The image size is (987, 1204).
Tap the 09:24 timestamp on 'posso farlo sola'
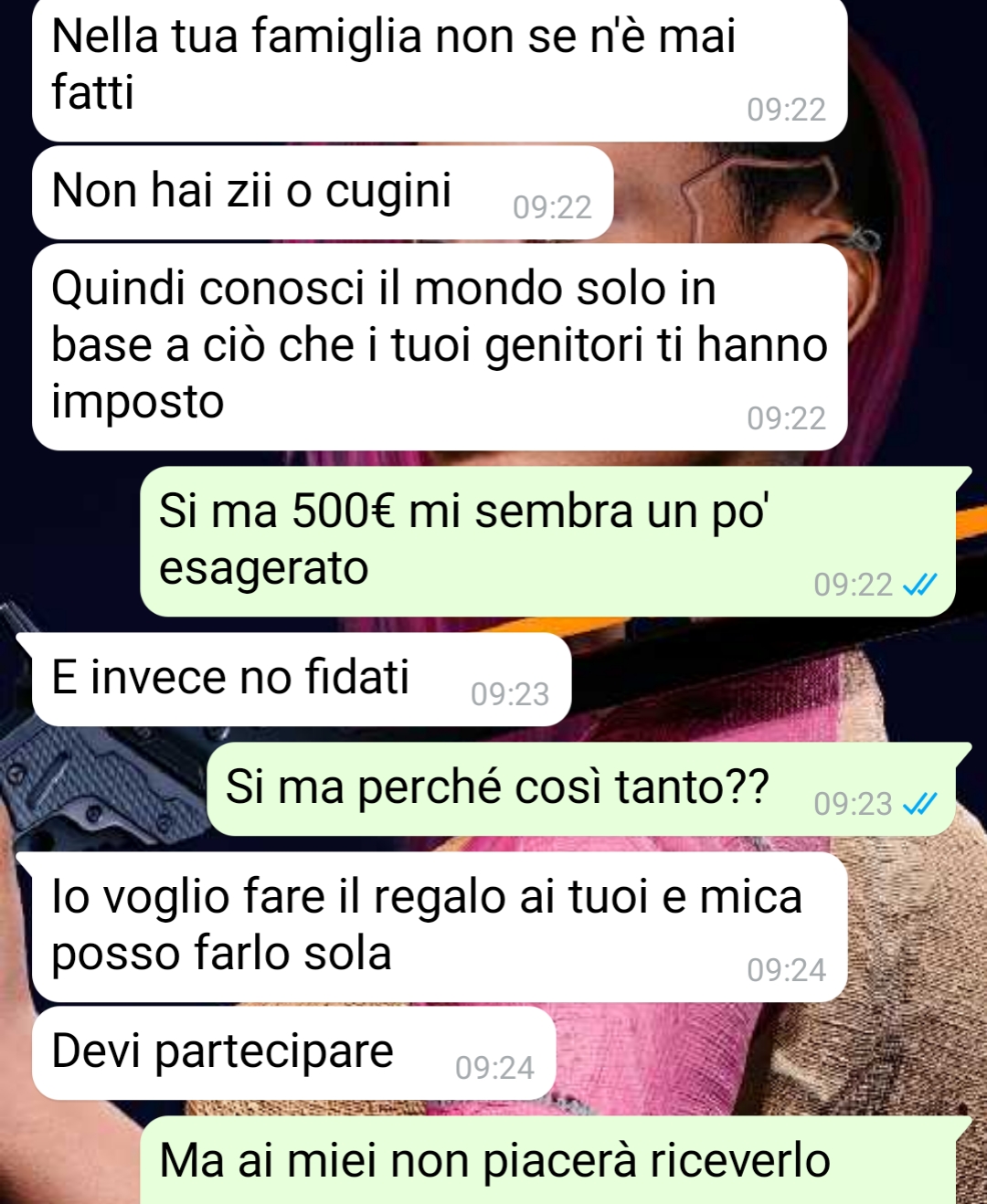tap(786, 970)
